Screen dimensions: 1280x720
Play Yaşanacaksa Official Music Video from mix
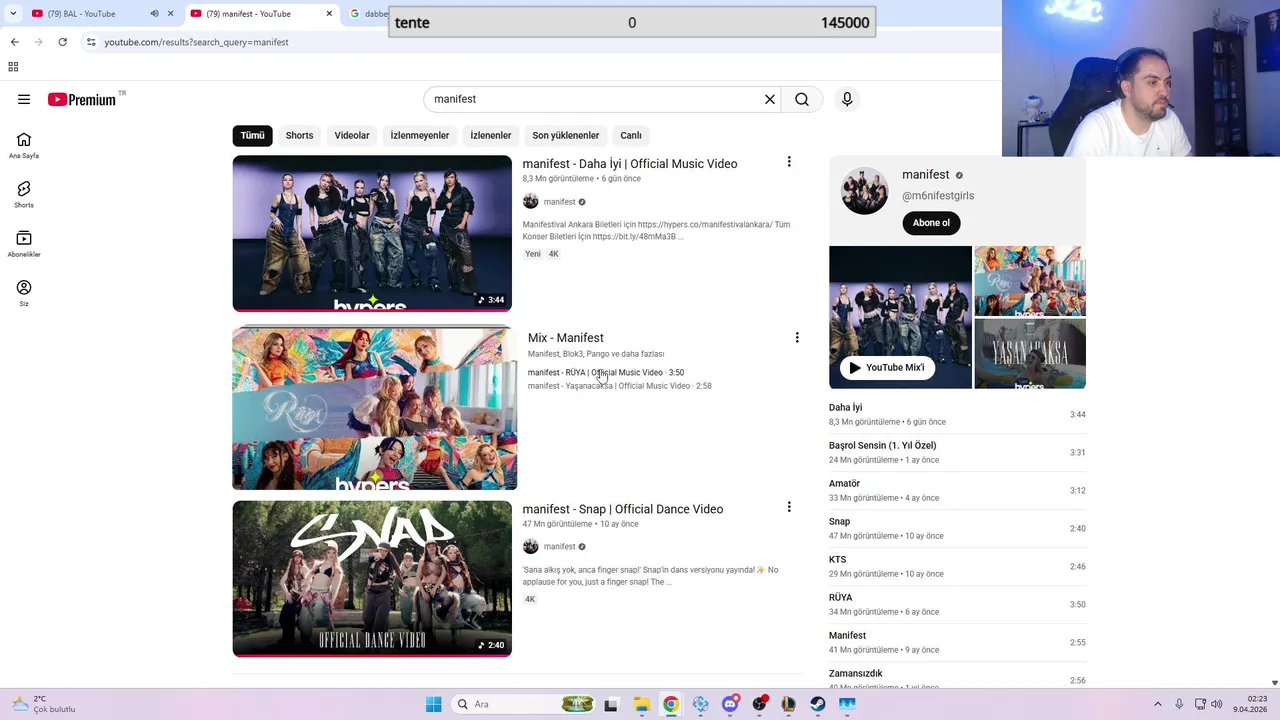tap(620, 386)
